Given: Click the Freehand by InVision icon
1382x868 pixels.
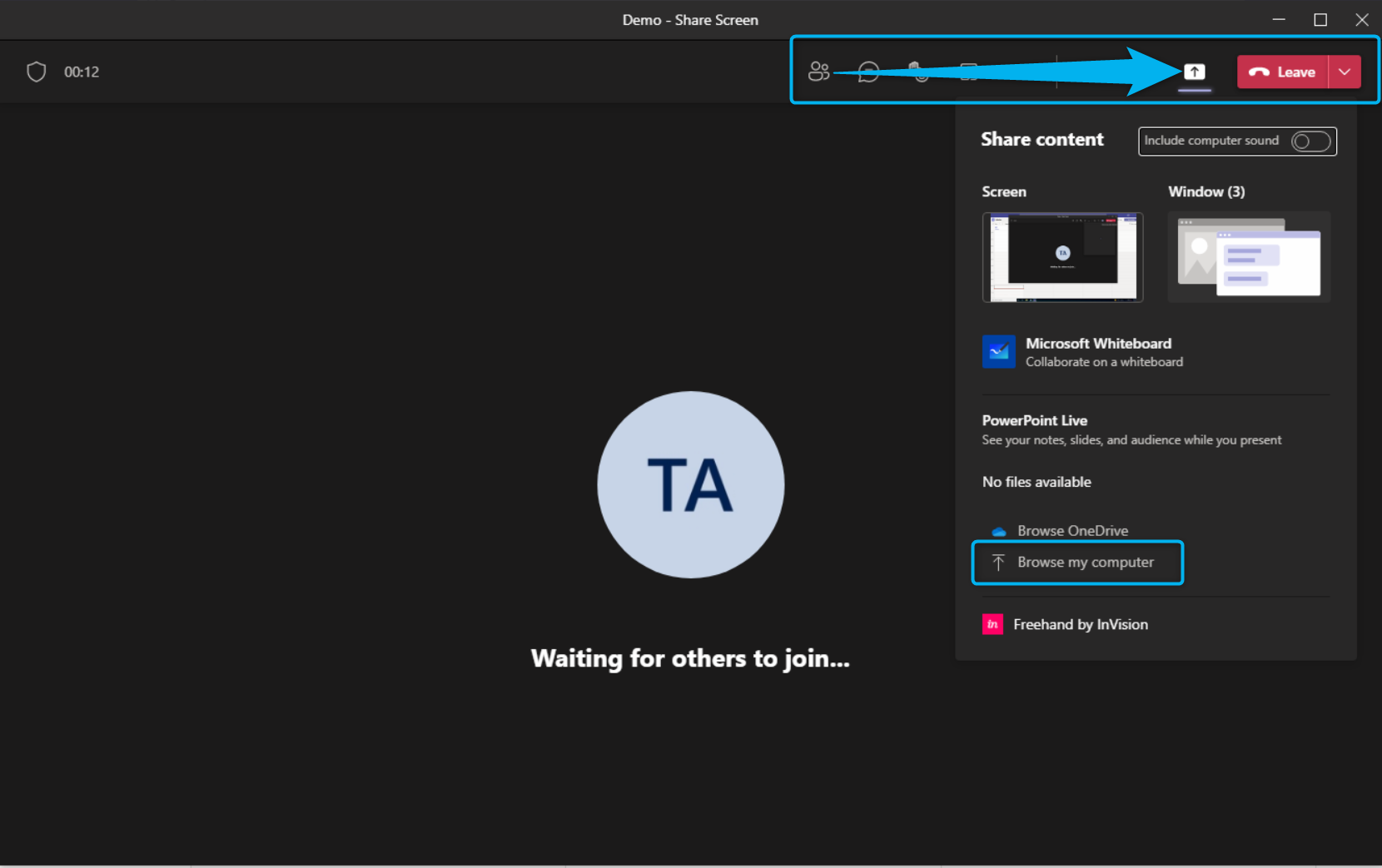Looking at the screenshot, I should tap(992, 624).
